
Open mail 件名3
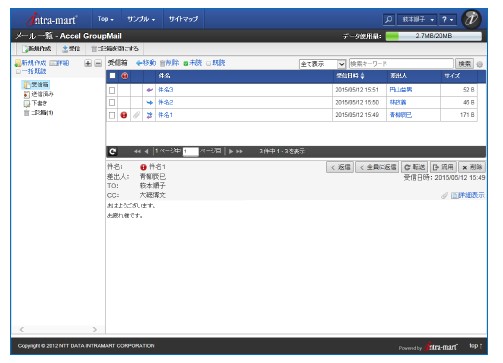tap(166, 90)
